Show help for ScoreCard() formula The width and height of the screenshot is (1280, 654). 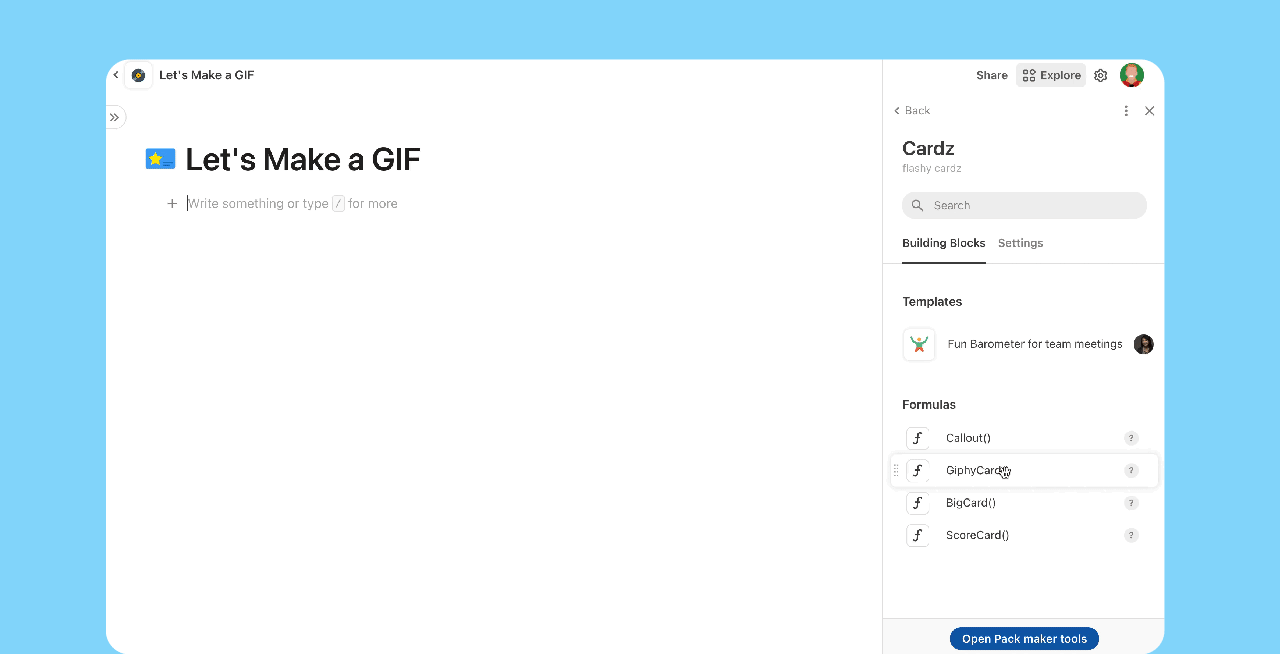(1131, 535)
